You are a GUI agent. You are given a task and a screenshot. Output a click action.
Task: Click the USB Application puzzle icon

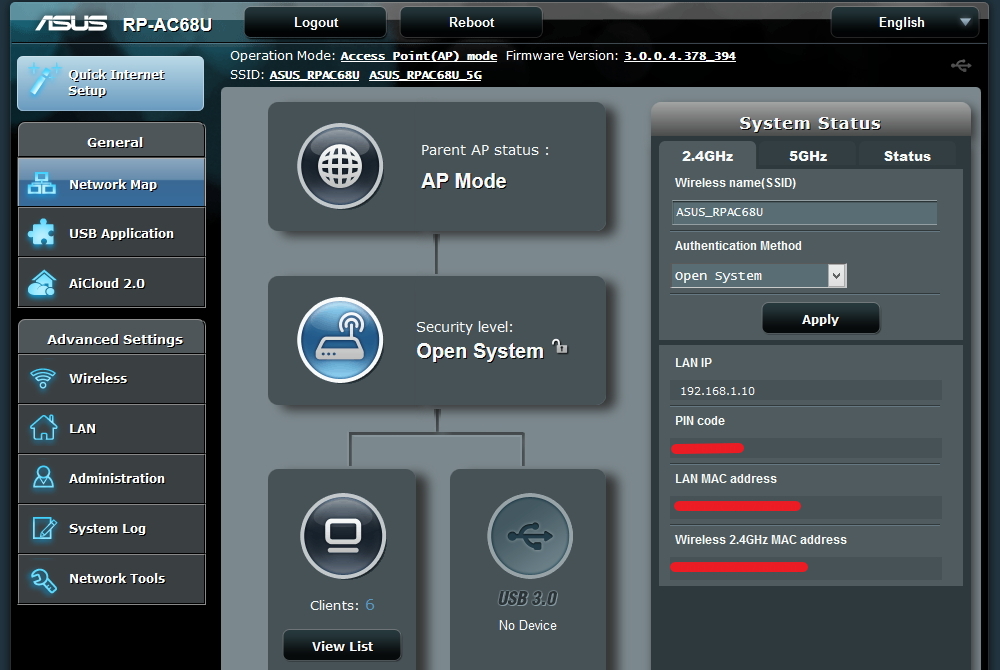pos(41,233)
